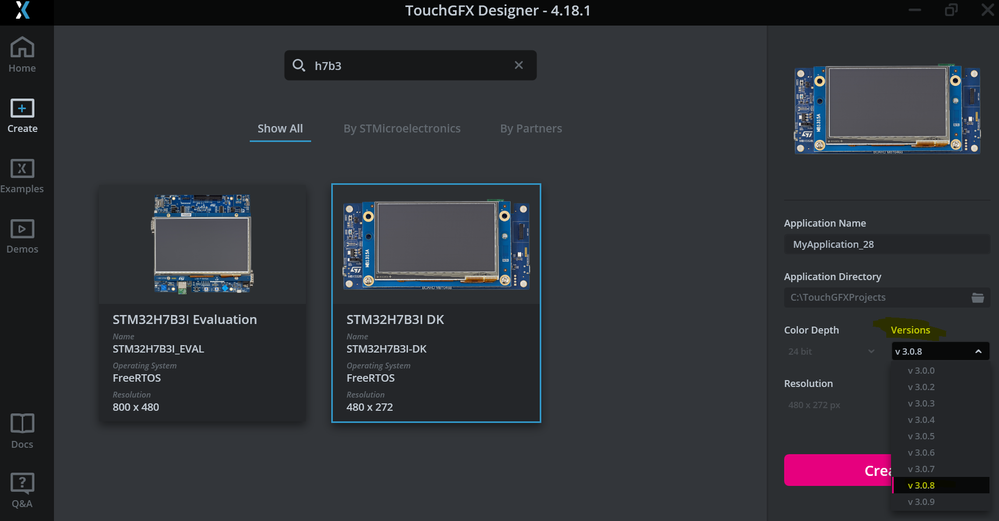
Task: Open the Create section in sidebar
Action: pyautogui.click(x=22, y=115)
